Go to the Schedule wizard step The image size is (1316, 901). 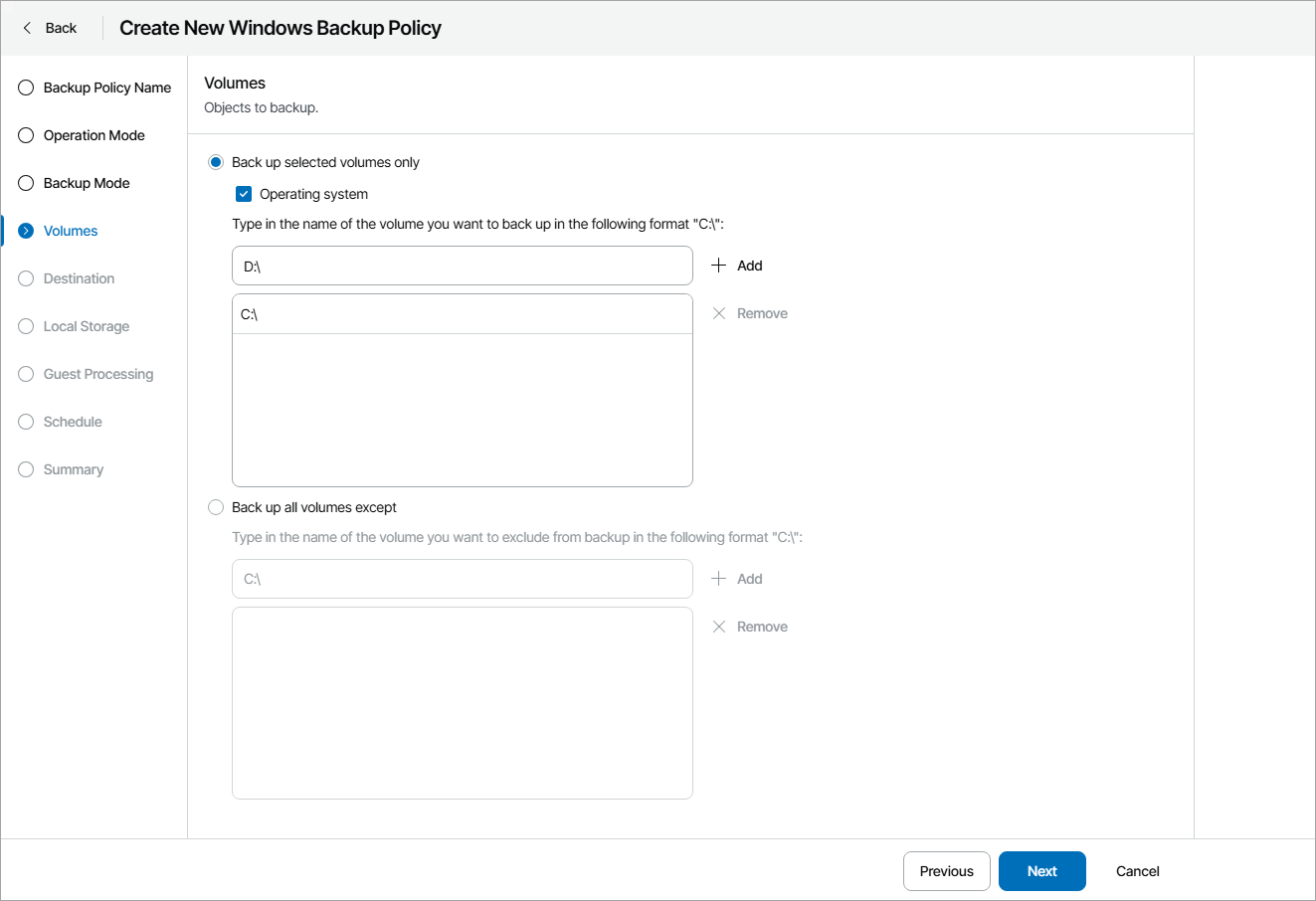coord(73,422)
